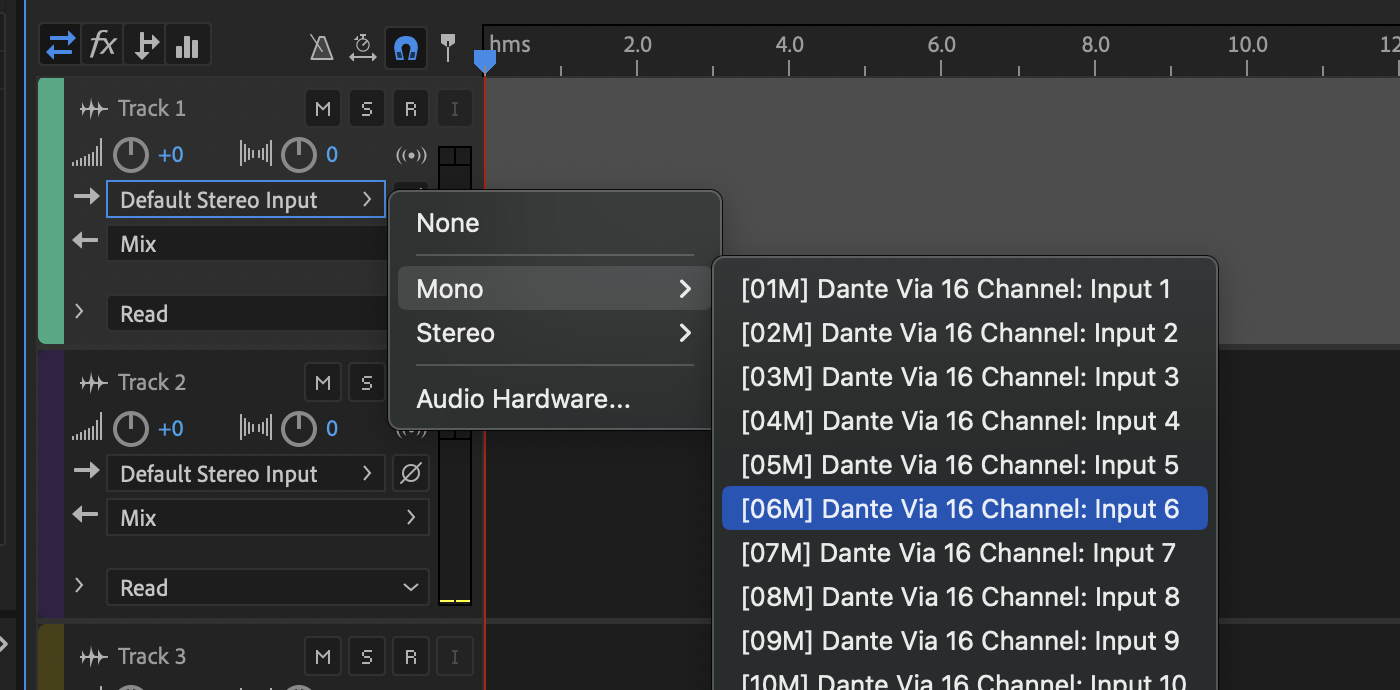Toggle Track 3 input monitoring
Screen dimensions: 1400x690
tap(454, 657)
